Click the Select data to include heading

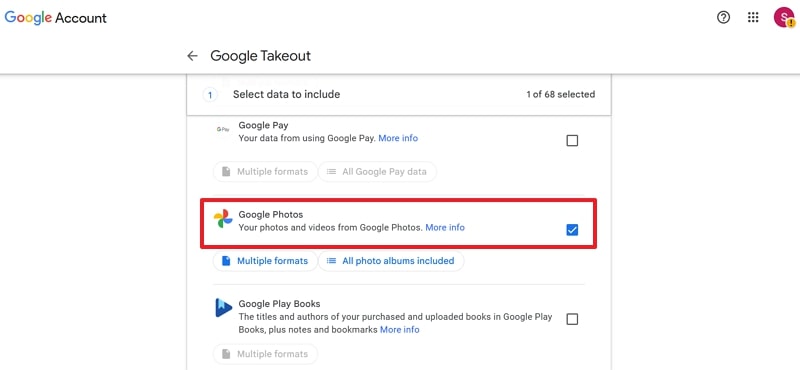point(286,94)
